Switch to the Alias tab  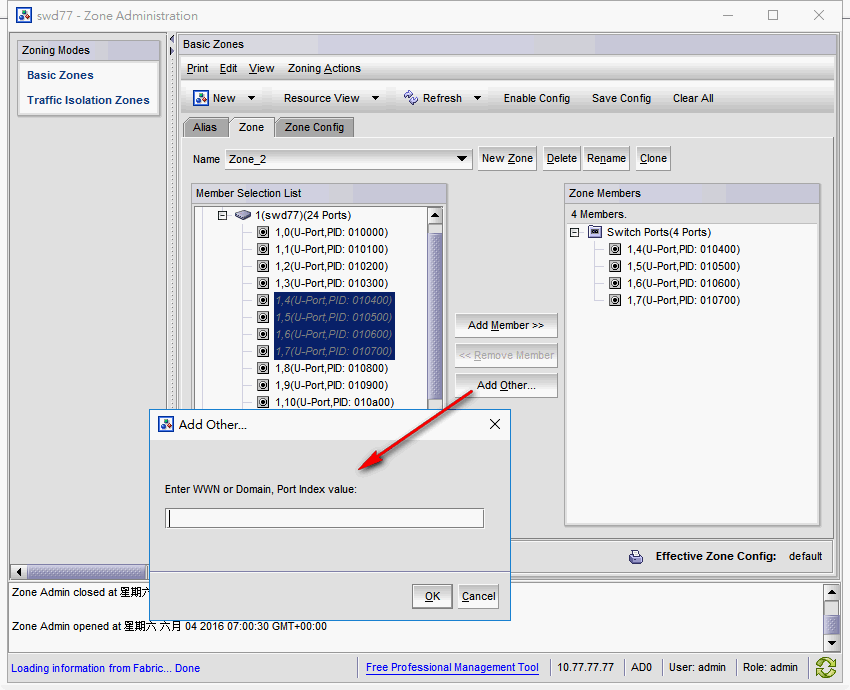click(x=205, y=127)
